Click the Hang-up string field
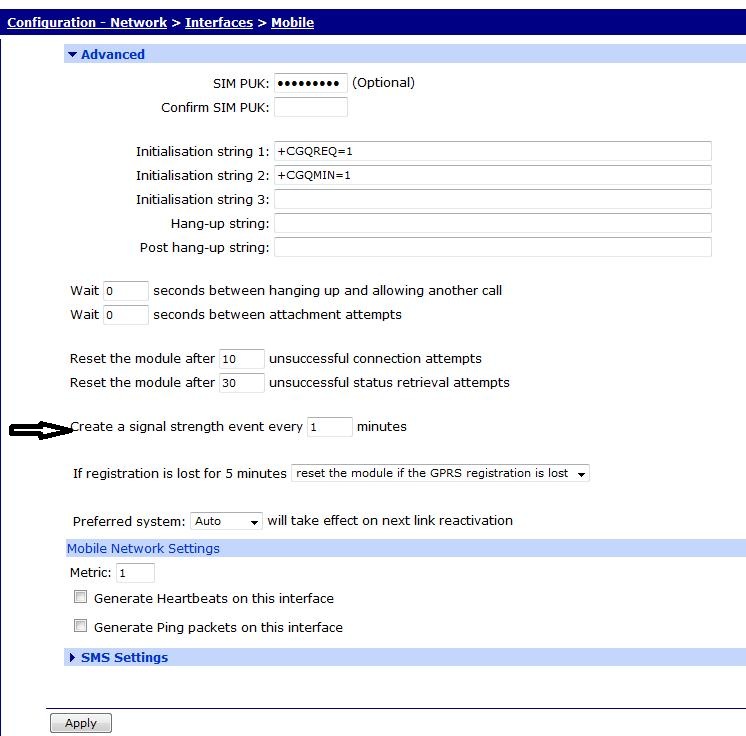 (x=492, y=224)
